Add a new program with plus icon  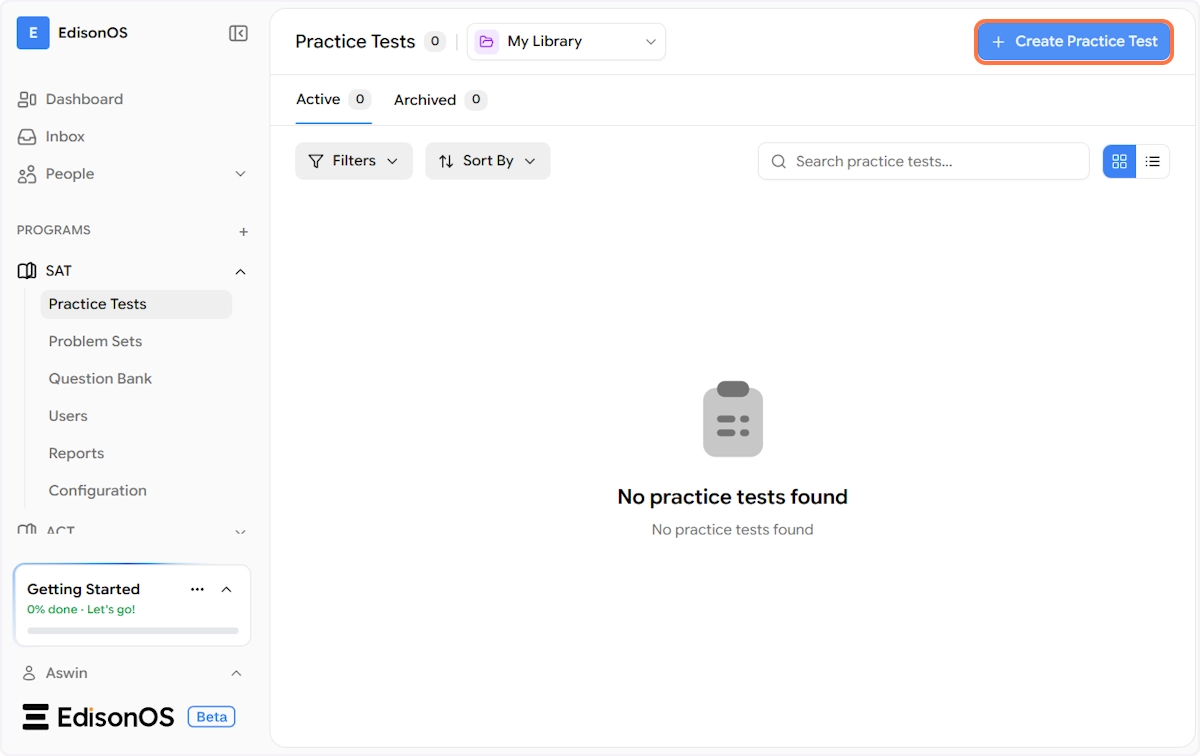point(243,232)
